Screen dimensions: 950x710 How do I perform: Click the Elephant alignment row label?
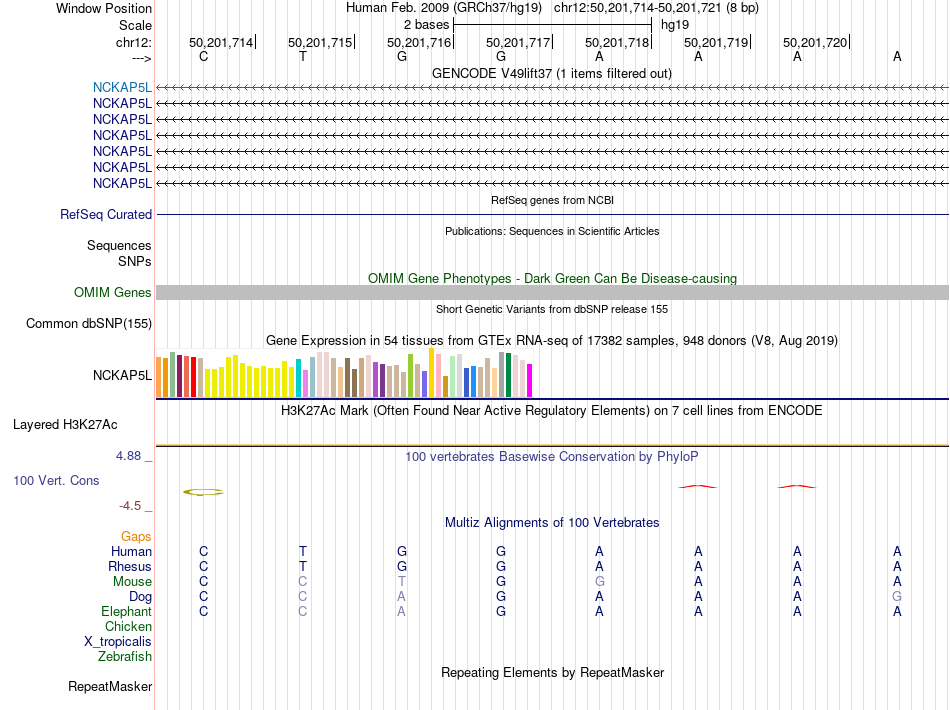tap(126, 611)
